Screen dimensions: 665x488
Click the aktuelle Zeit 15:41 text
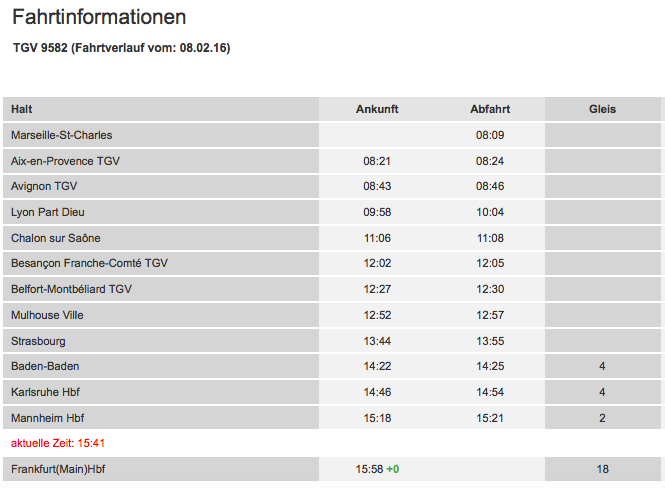click(57, 443)
